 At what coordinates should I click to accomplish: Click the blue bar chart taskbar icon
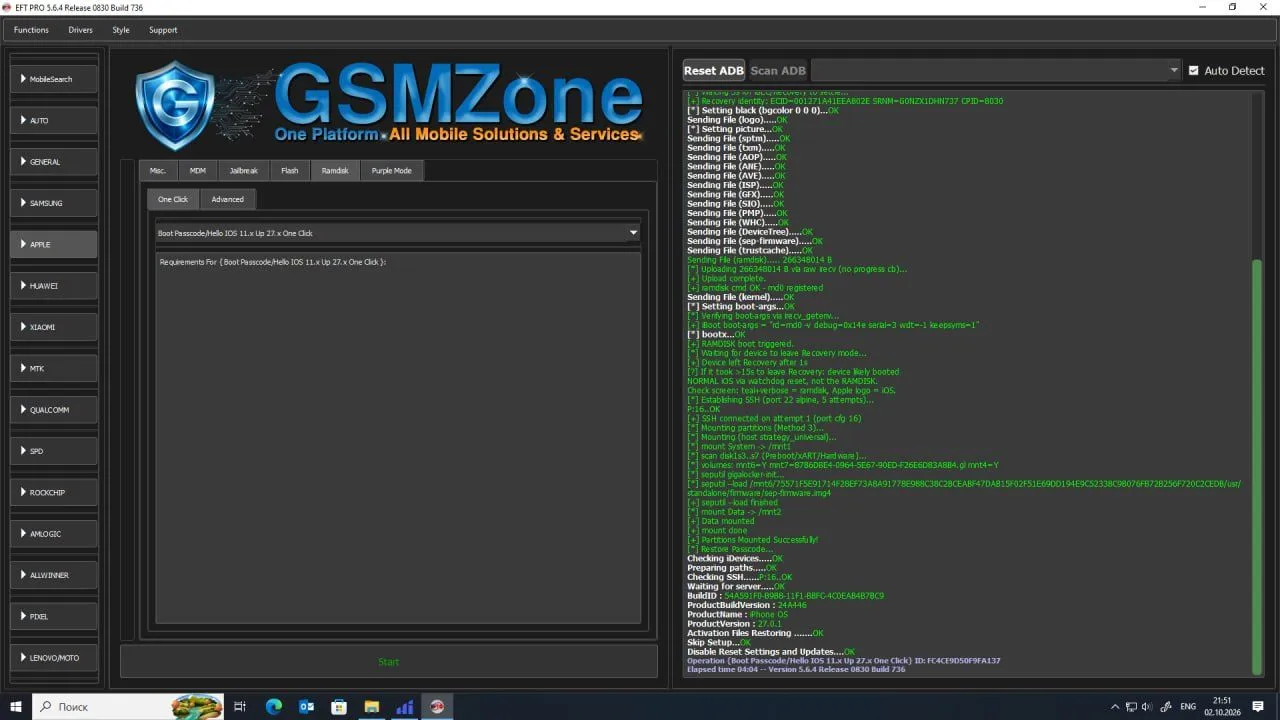click(405, 706)
